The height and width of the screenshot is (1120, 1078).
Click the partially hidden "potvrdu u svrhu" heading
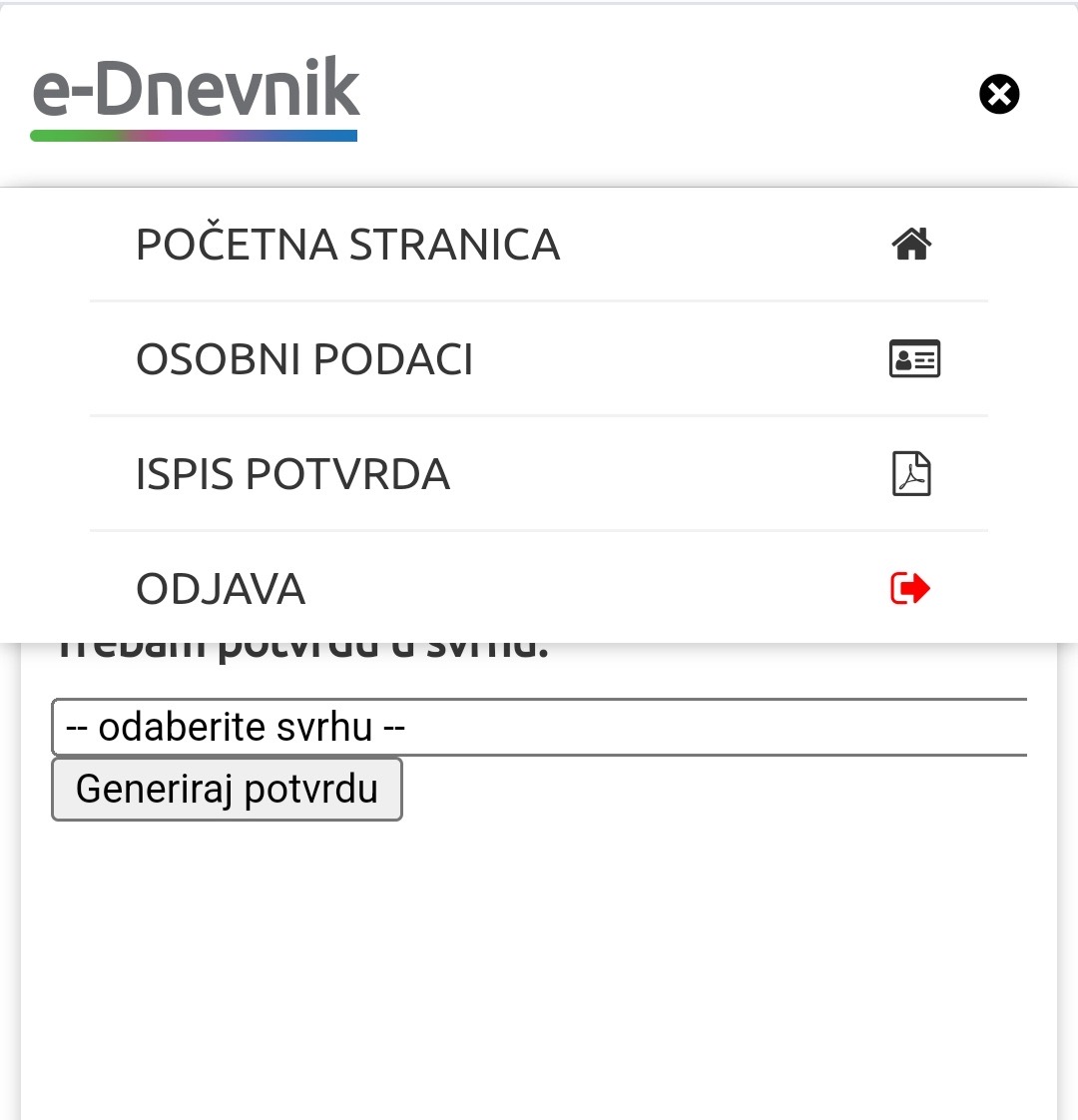pos(383,651)
